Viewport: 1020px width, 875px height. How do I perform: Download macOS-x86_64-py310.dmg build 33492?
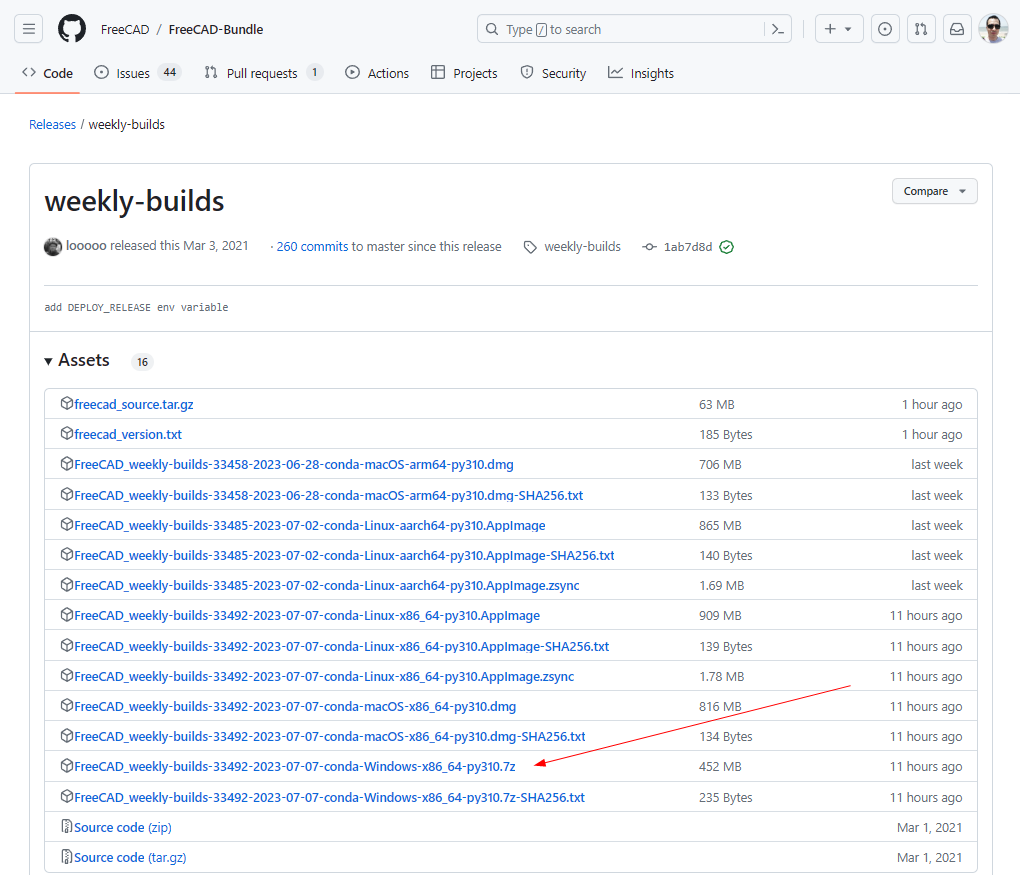point(295,707)
